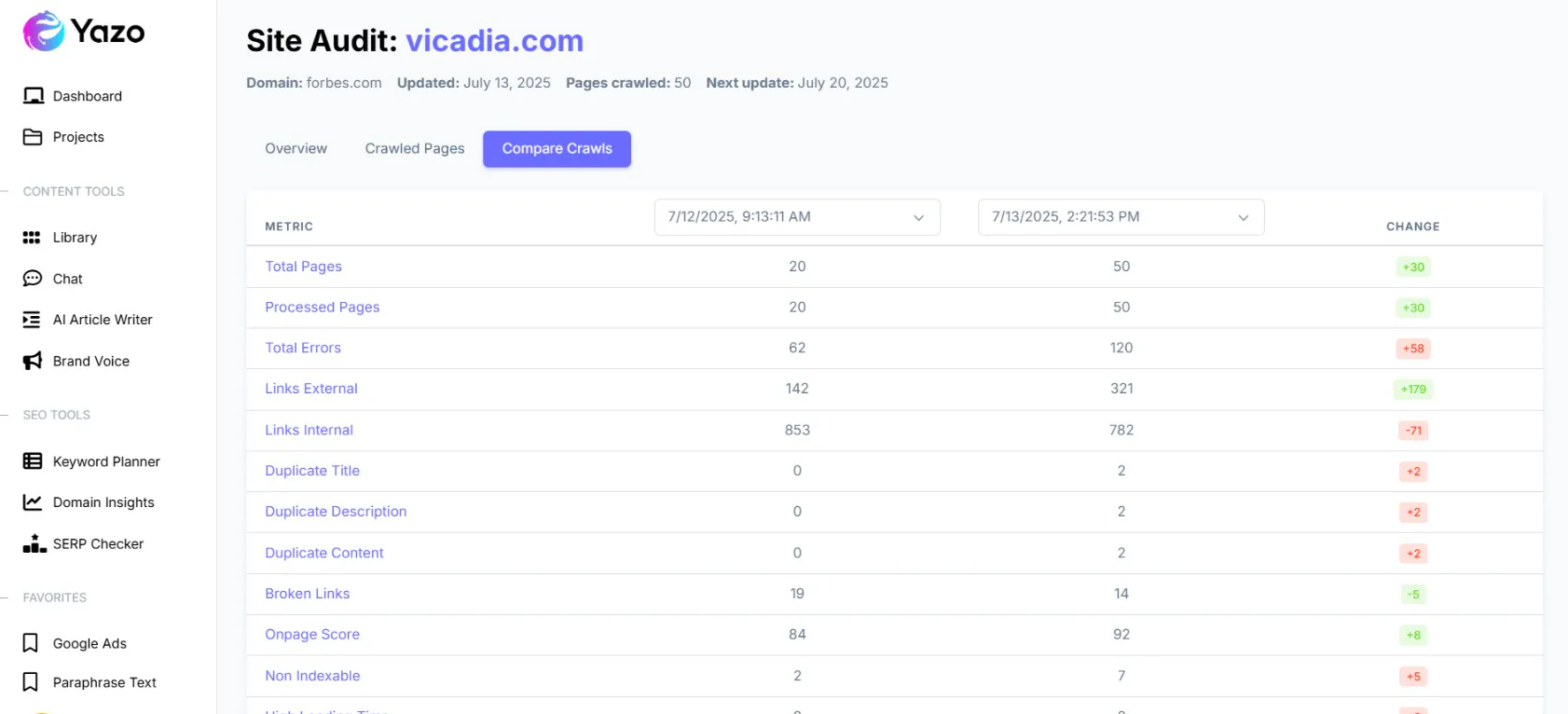Open the Chat tool label
The image size is (1568, 714).
[x=67, y=279]
